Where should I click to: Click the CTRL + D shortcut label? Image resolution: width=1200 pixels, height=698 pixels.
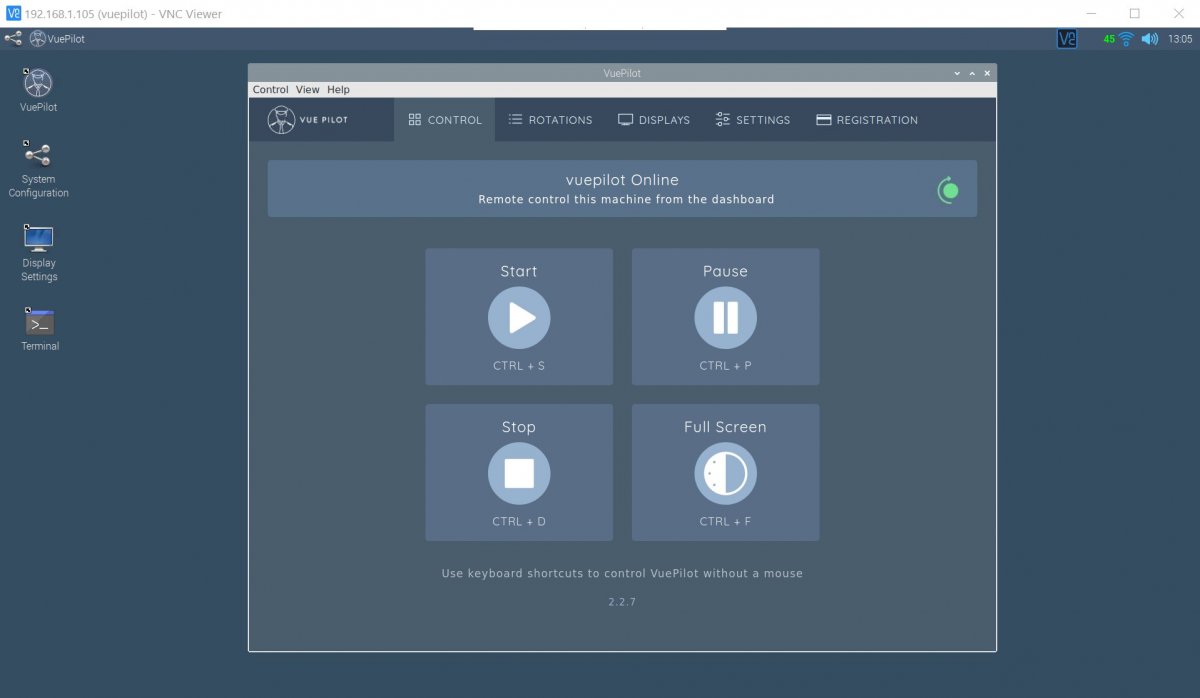519,521
